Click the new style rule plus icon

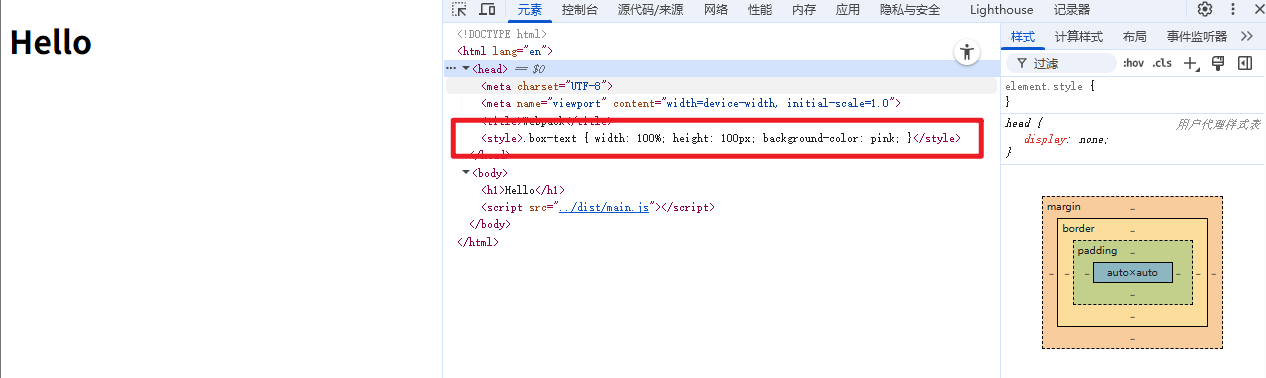pos(1191,63)
